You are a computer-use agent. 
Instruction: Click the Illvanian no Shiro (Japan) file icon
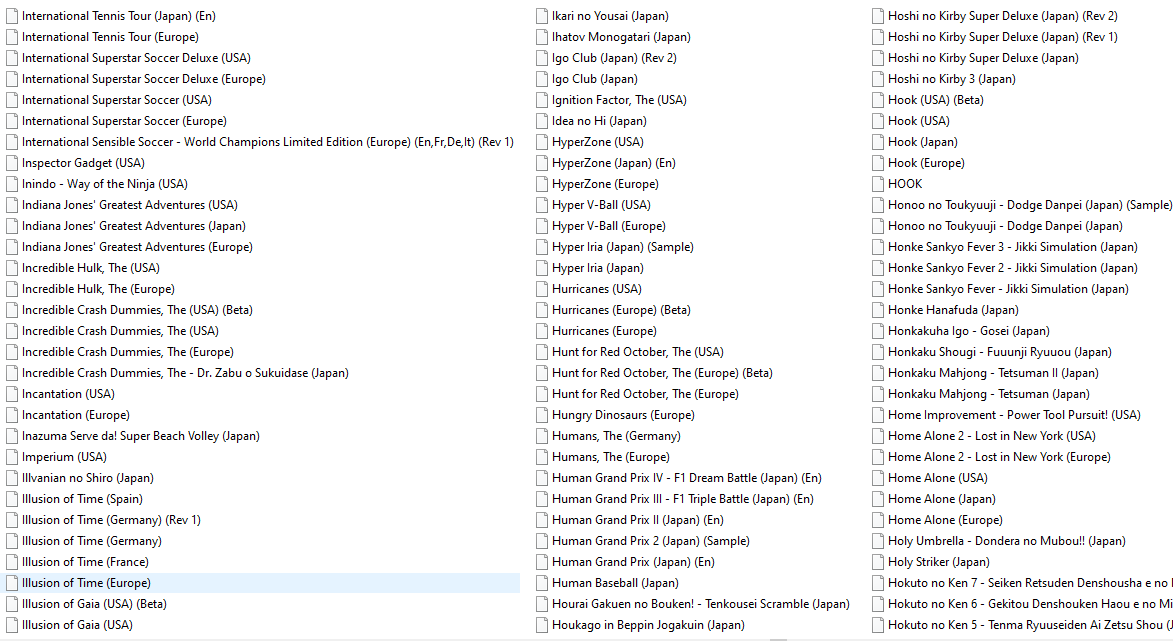click(12, 478)
